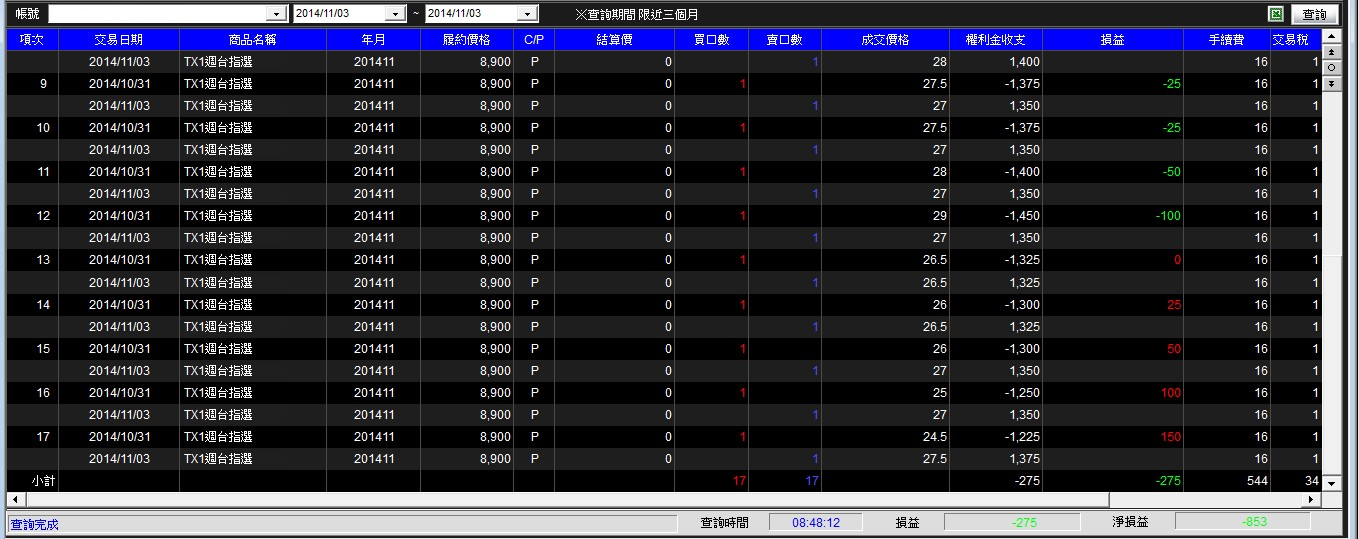Click the start date field showing 2014/11/03
This screenshot has height=539, width=1359.
pos(340,14)
